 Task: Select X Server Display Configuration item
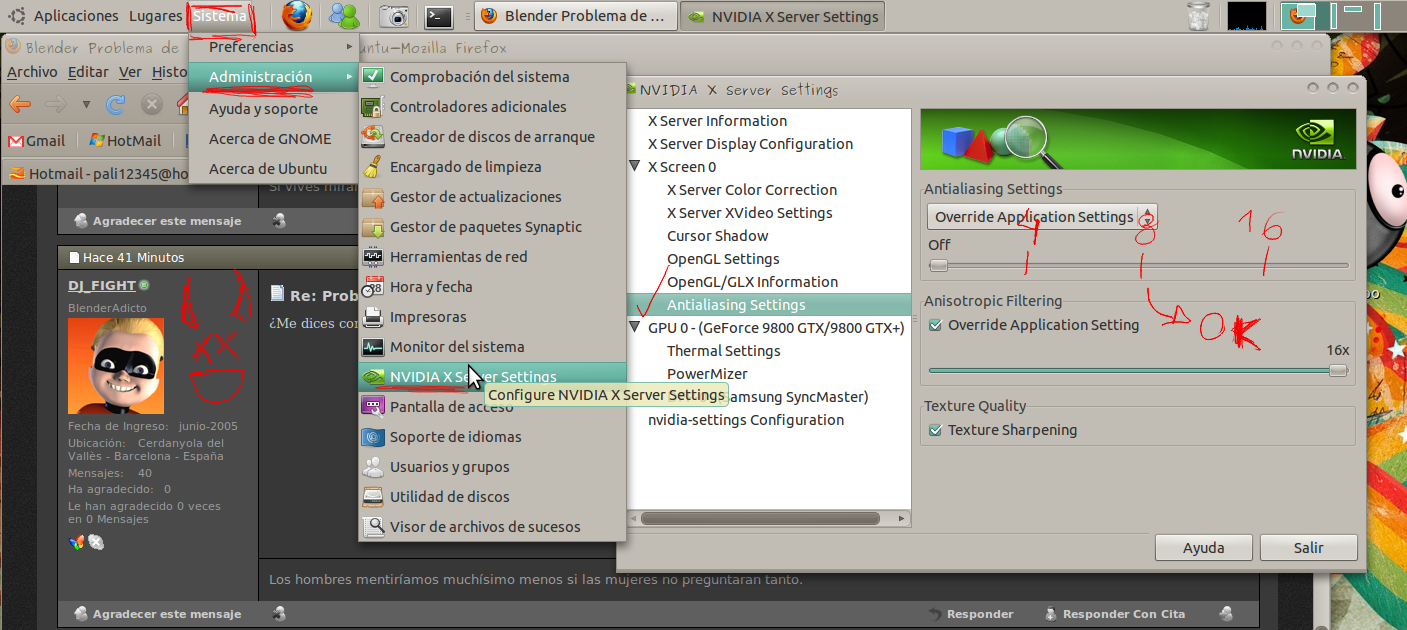click(x=750, y=144)
